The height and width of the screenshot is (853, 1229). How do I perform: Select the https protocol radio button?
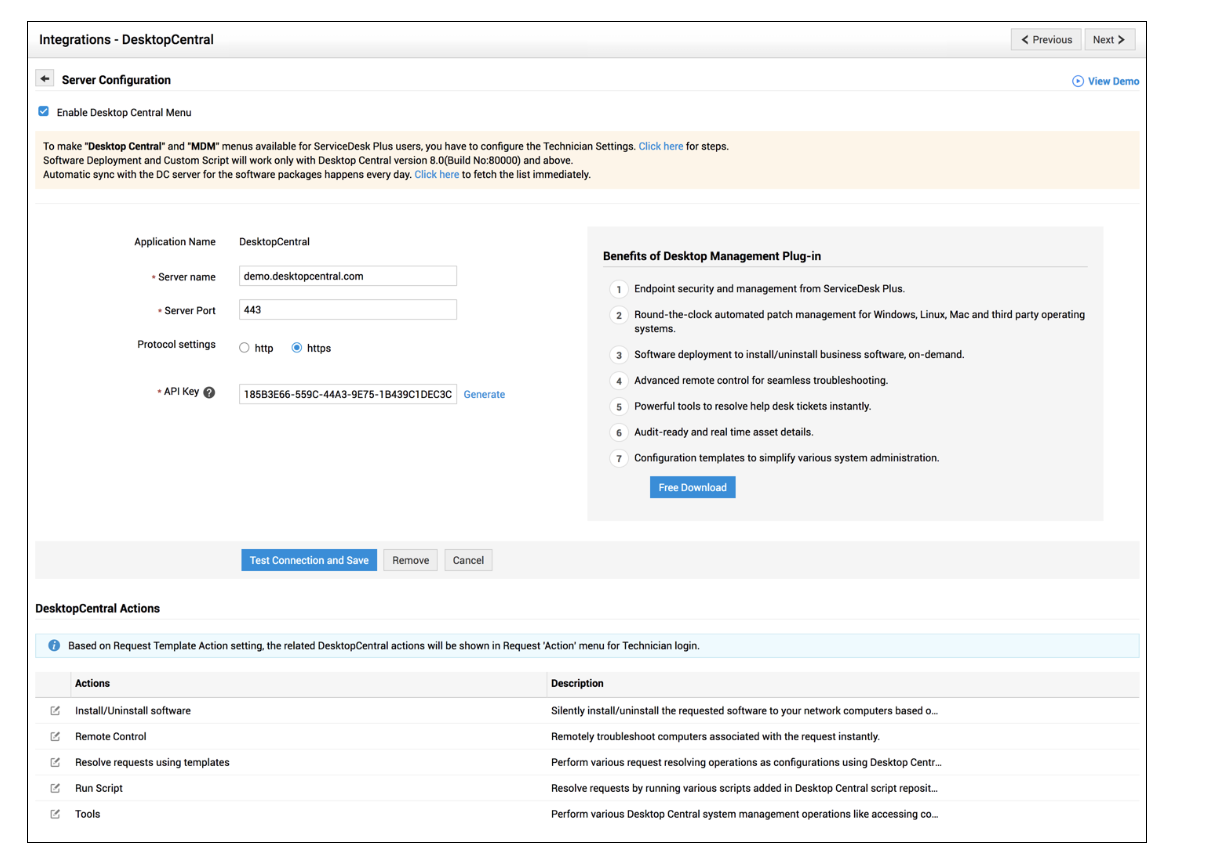pyautogui.click(x=297, y=348)
